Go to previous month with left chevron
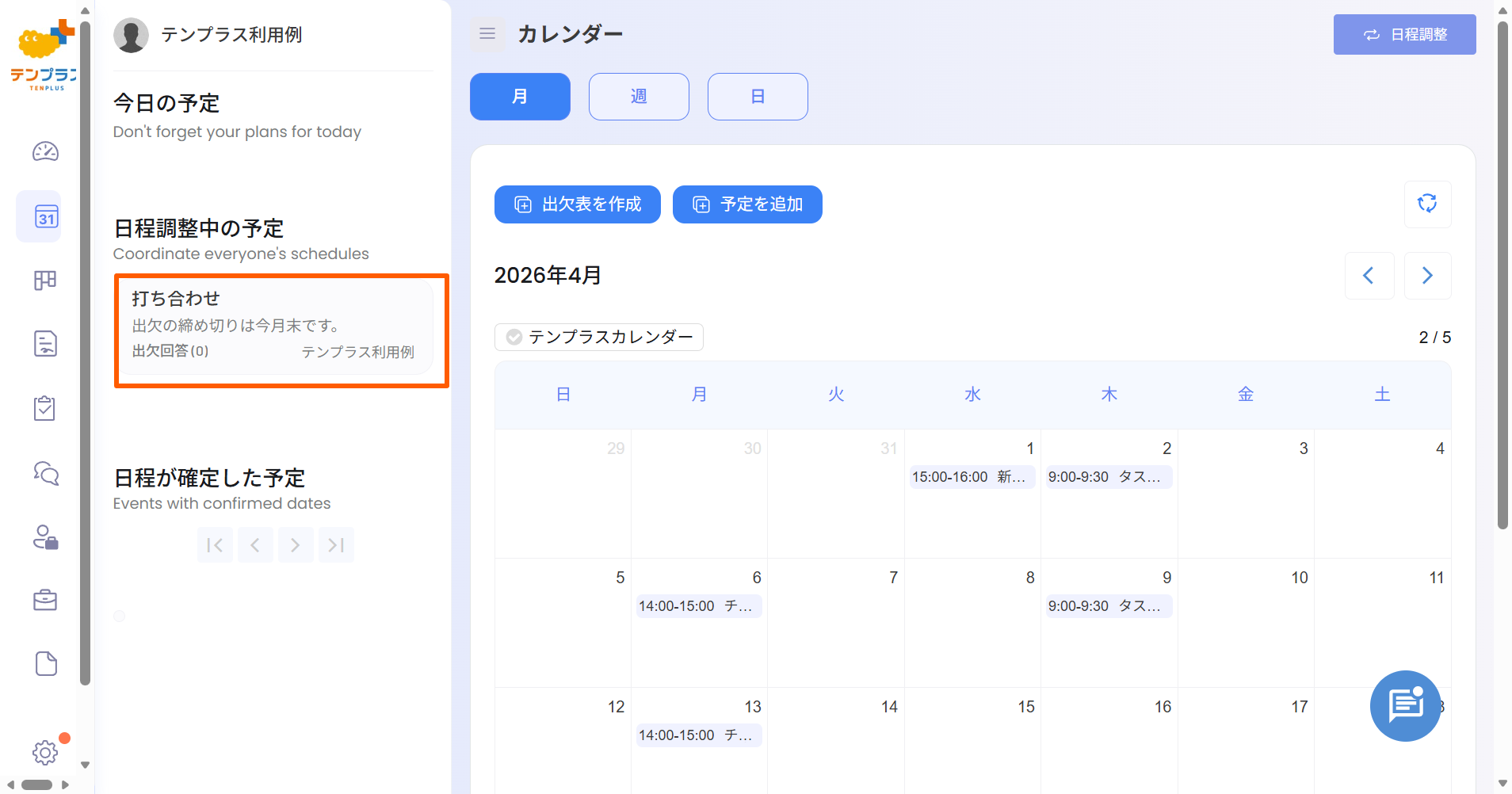 (1369, 275)
